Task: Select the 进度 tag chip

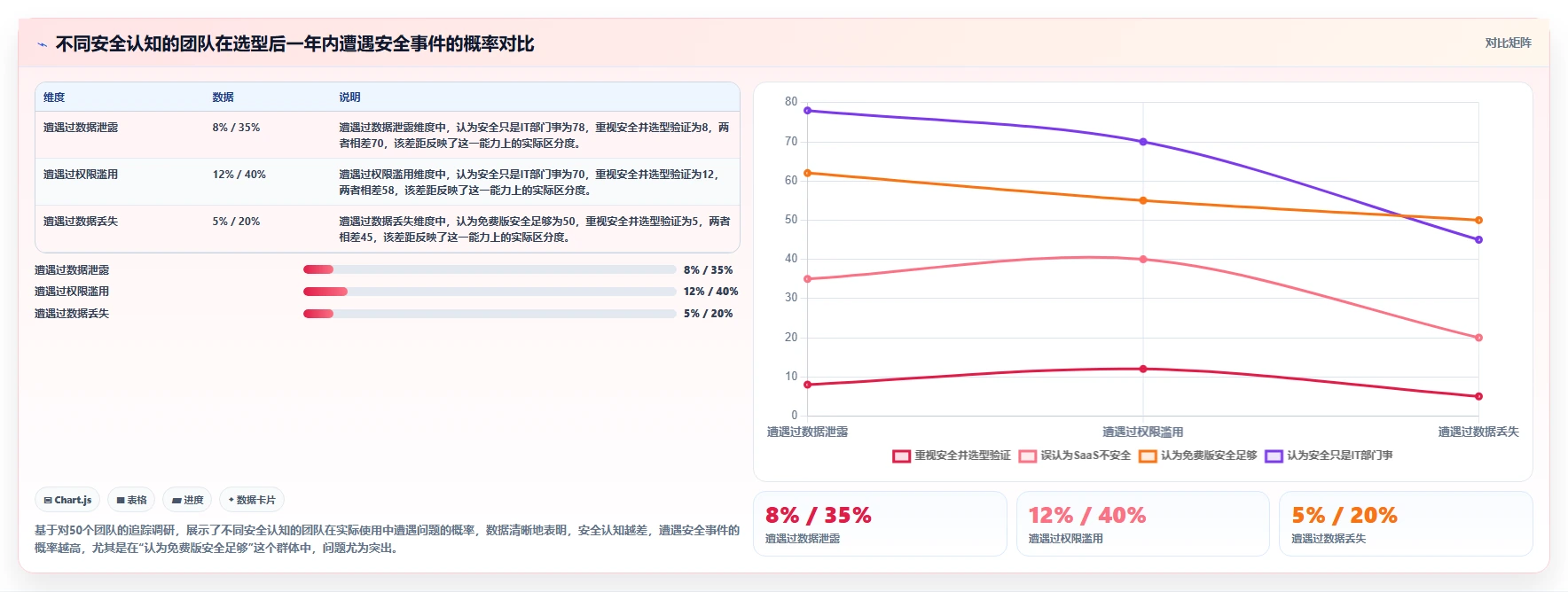Action: click(187, 500)
